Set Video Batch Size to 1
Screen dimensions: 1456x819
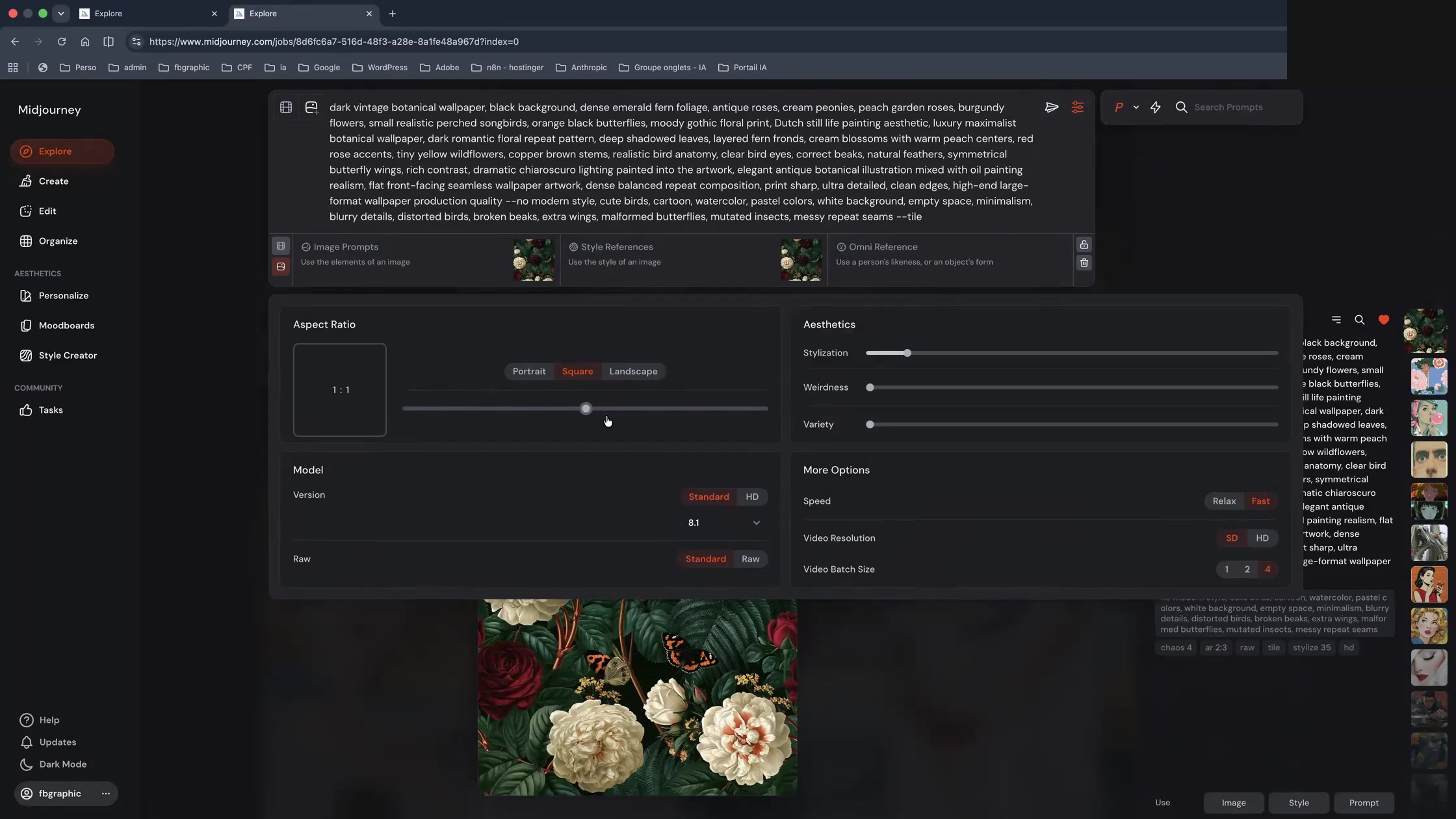pyautogui.click(x=1227, y=570)
